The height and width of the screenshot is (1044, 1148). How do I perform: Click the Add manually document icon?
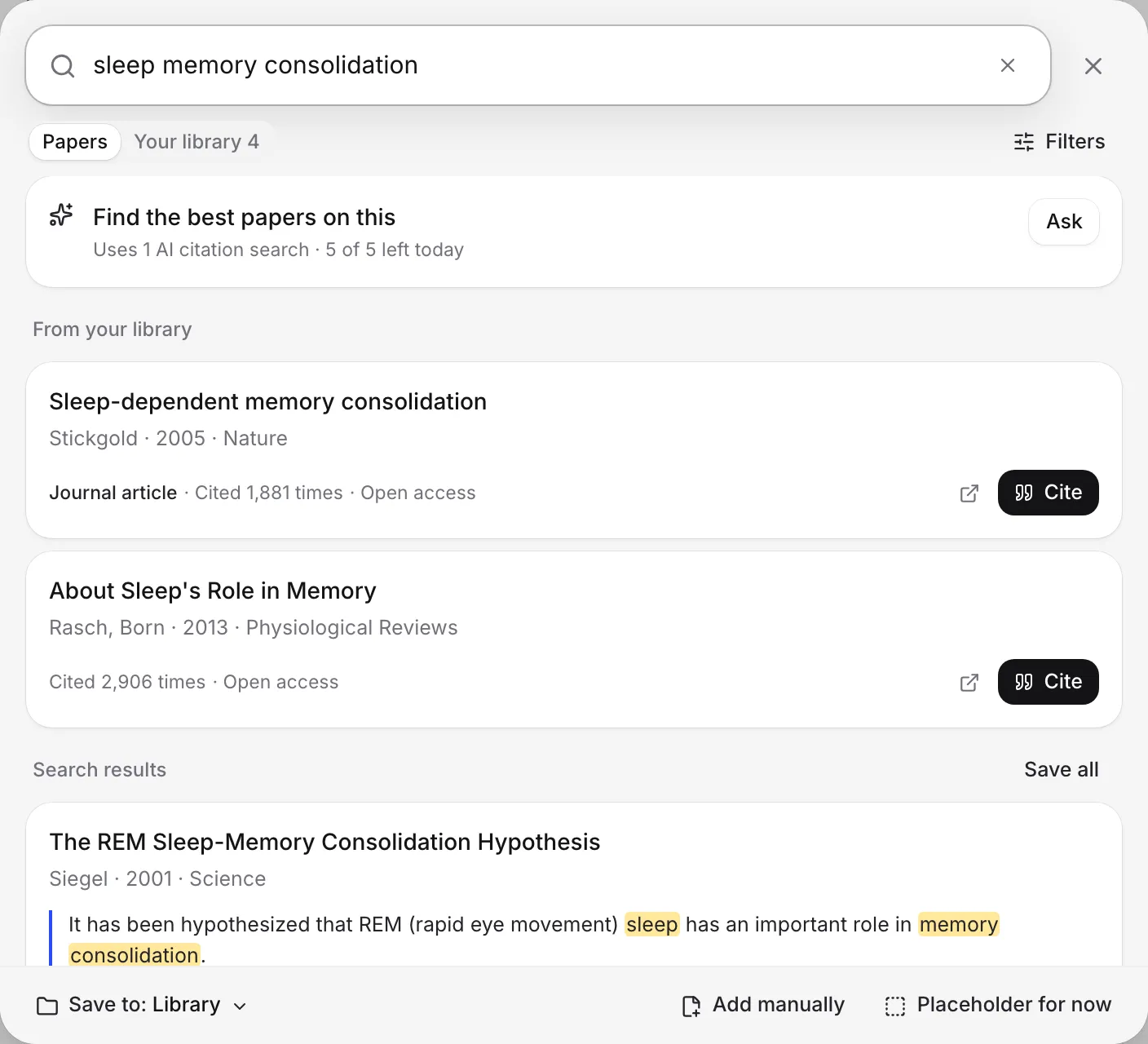click(691, 1006)
